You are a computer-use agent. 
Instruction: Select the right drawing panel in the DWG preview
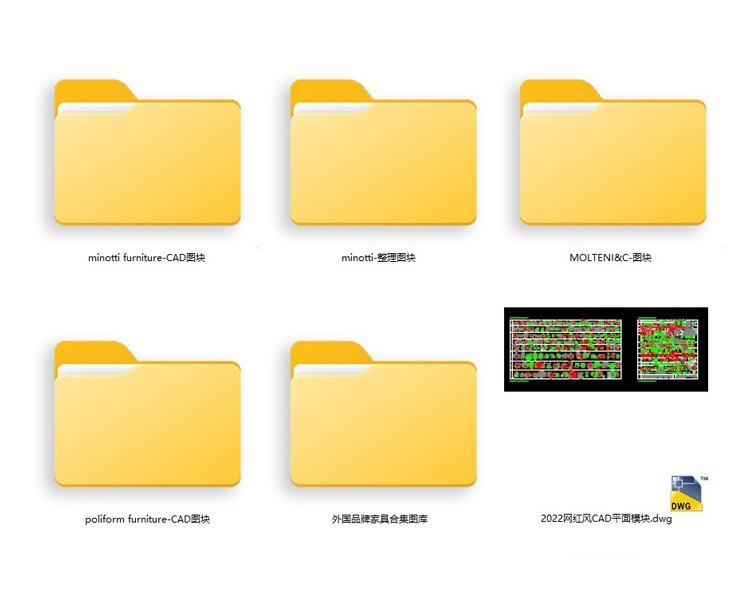click(x=666, y=349)
